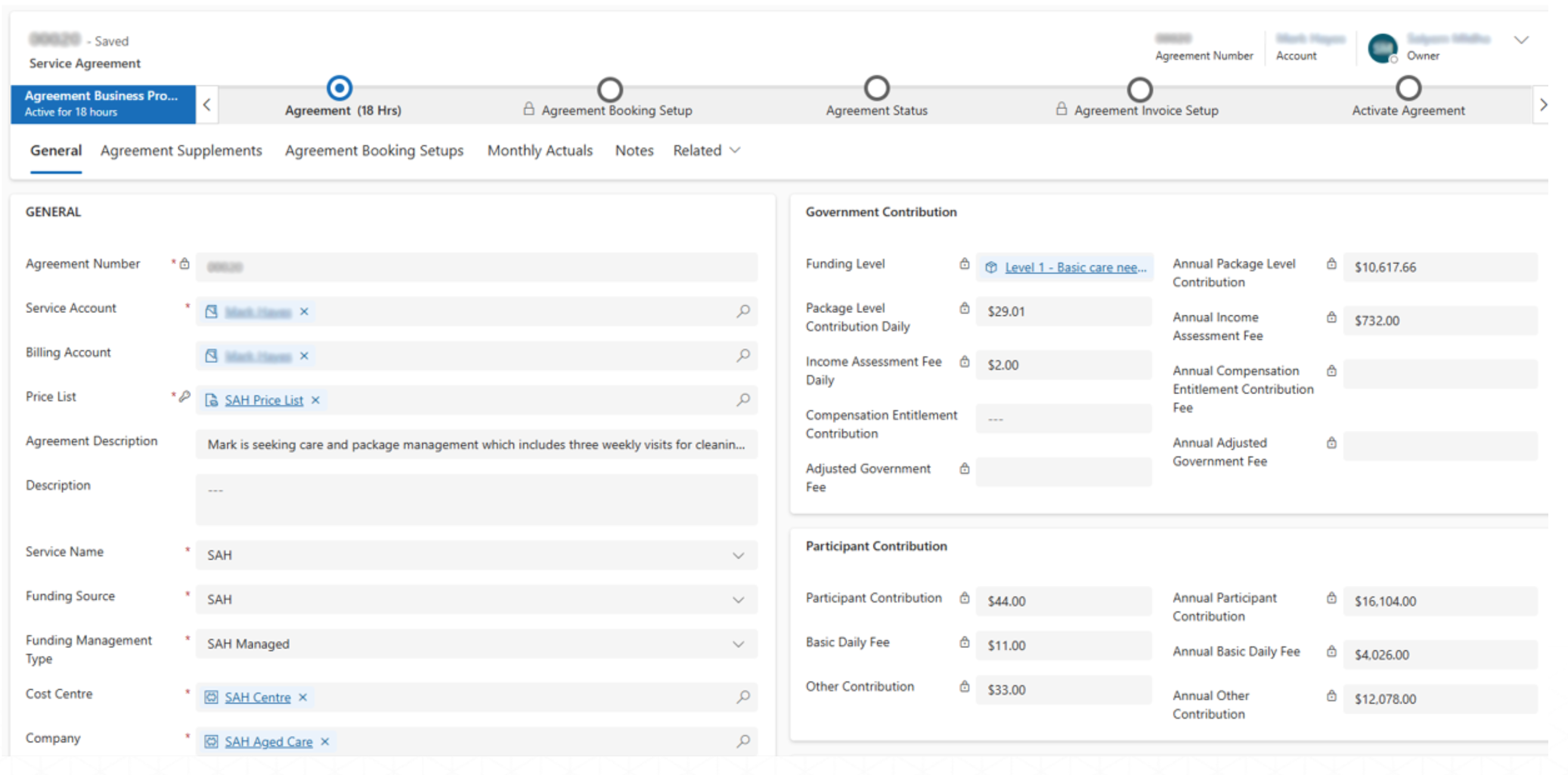Click the Billing Account lookup search icon

pyautogui.click(x=743, y=355)
